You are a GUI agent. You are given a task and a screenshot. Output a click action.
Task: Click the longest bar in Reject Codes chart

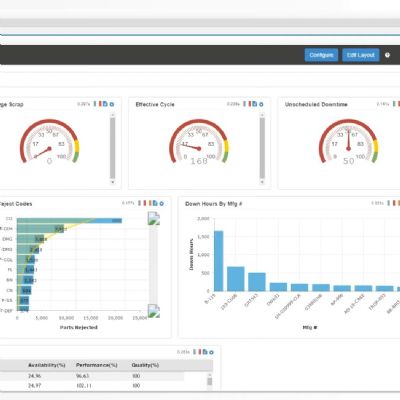(x=69, y=220)
